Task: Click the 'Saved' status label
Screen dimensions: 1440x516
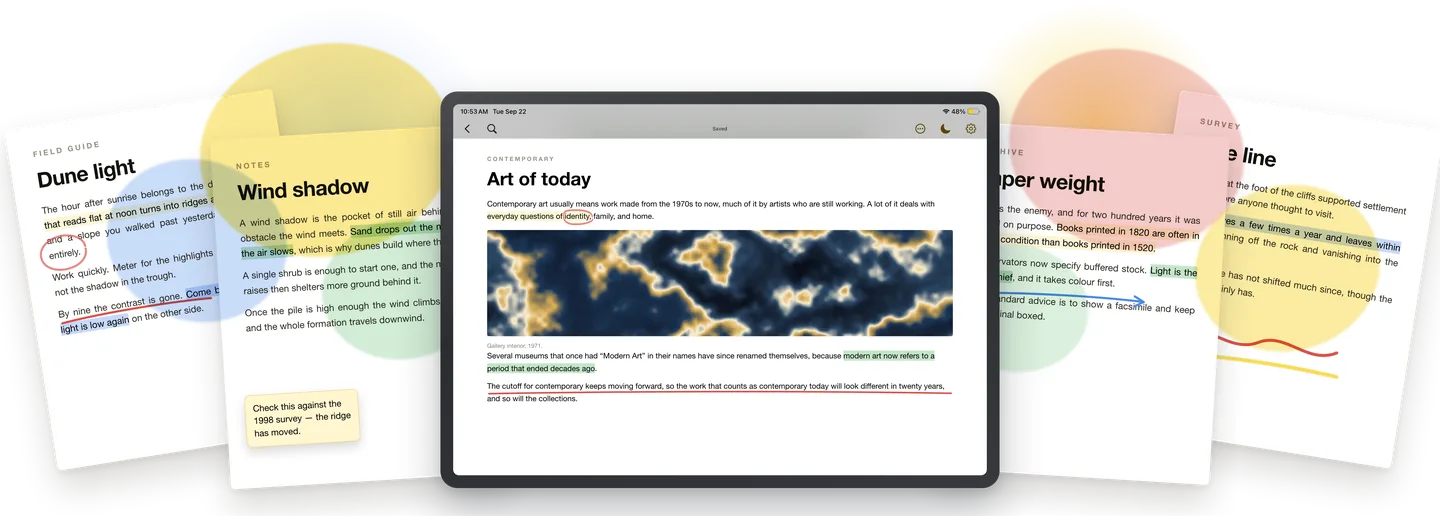Action: 720,129
